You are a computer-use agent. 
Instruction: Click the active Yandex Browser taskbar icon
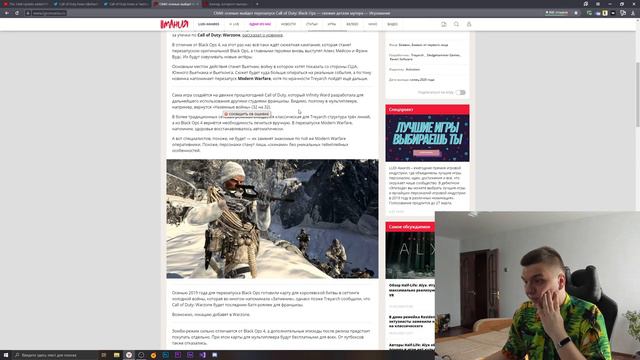click(129, 355)
